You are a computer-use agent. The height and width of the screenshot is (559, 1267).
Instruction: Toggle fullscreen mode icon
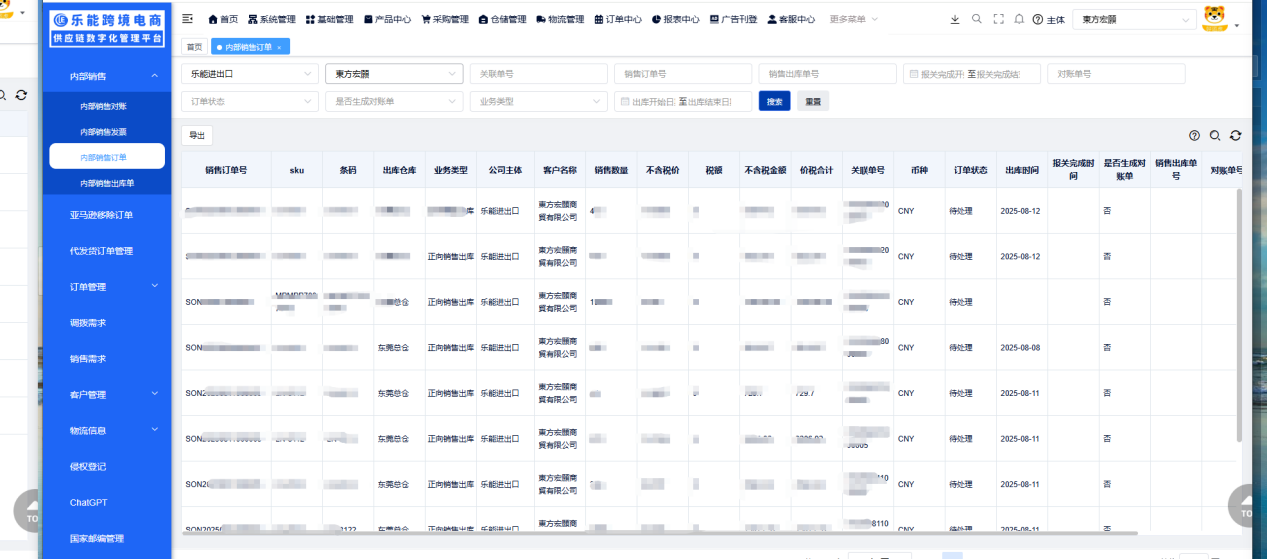(998, 19)
